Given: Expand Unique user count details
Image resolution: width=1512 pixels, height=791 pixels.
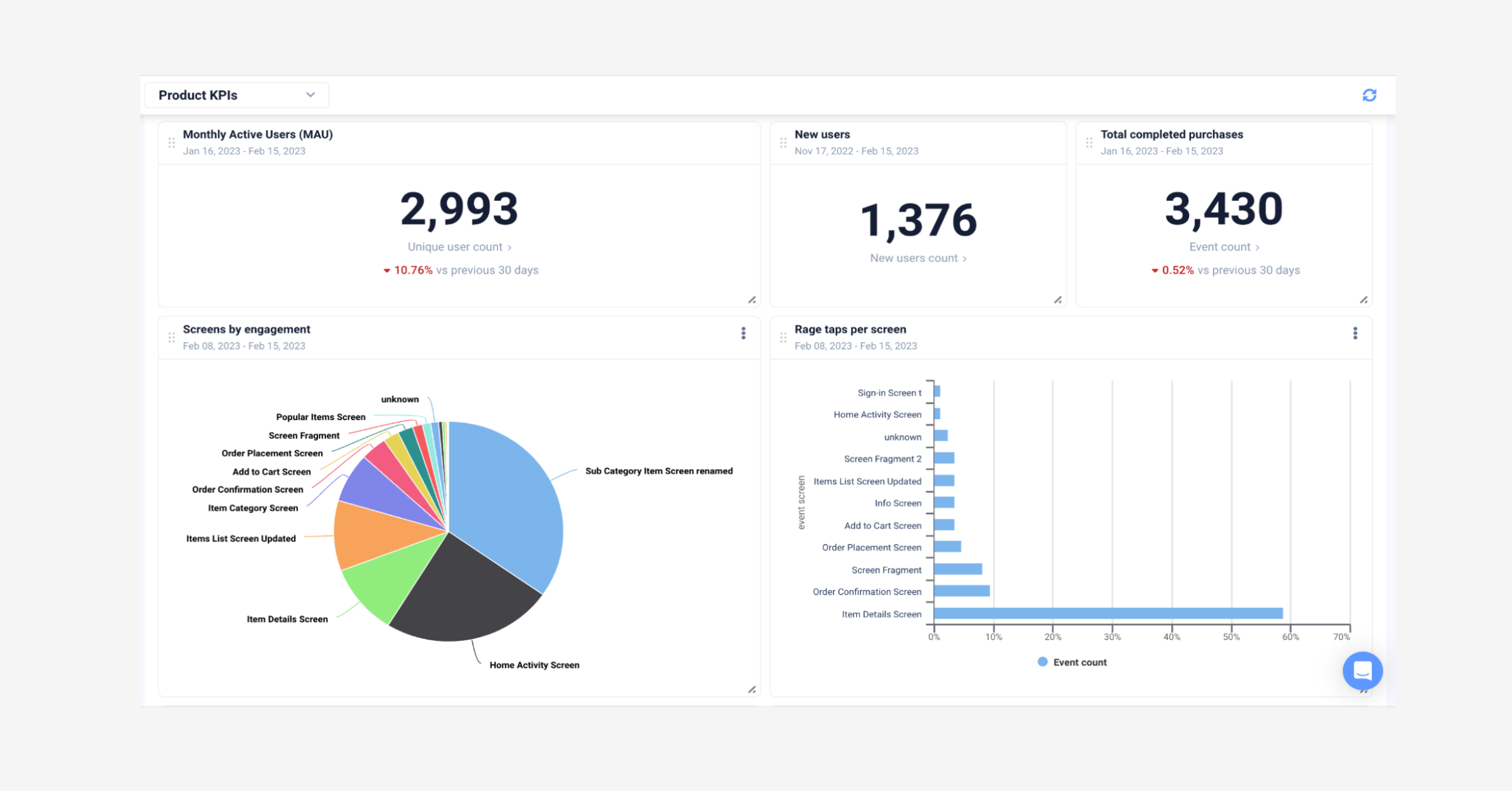Looking at the screenshot, I should click(460, 247).
